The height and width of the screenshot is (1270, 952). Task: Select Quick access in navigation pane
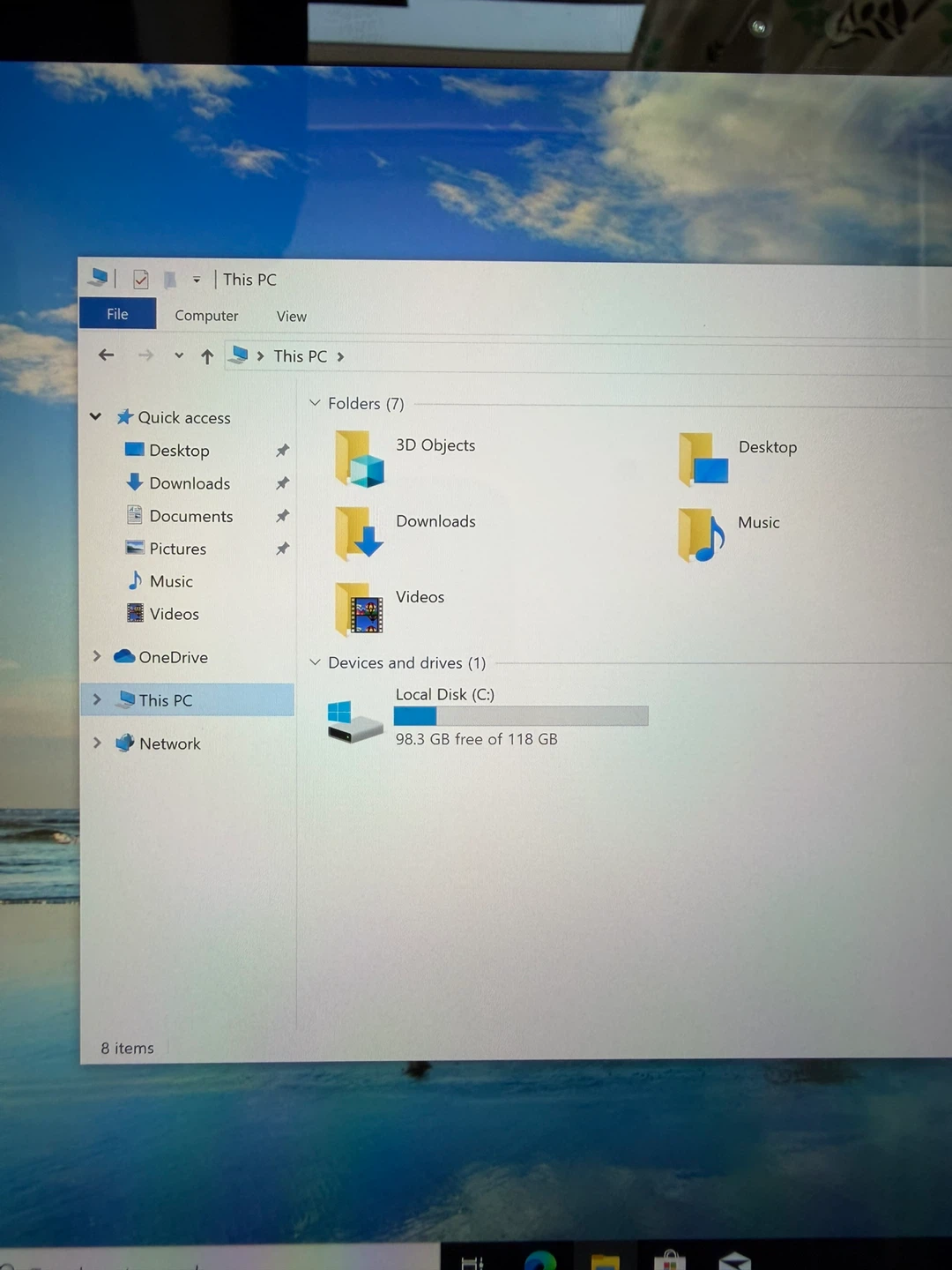[174, 417]
